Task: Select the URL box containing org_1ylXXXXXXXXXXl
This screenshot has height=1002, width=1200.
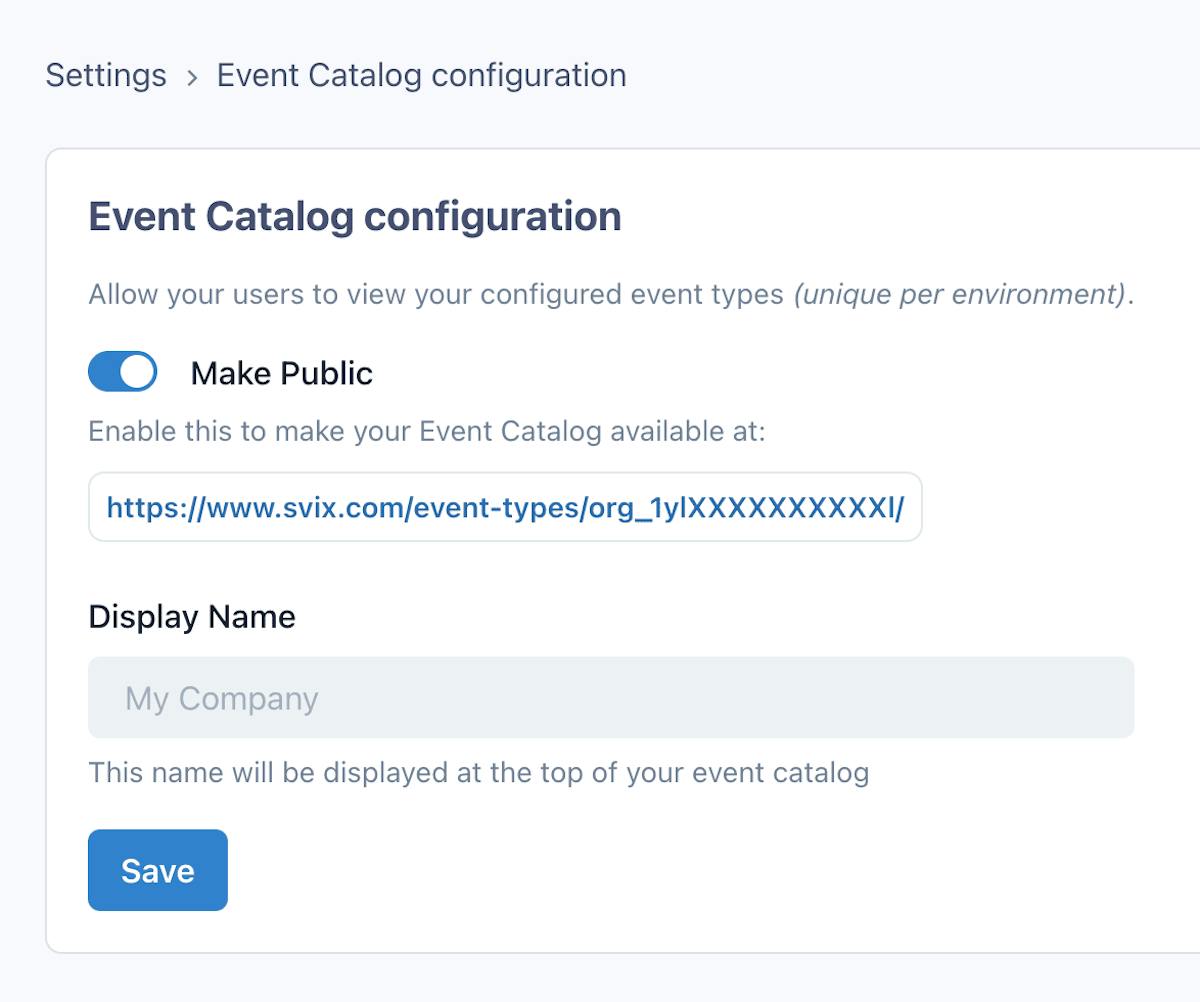Action: click(504, 507)
